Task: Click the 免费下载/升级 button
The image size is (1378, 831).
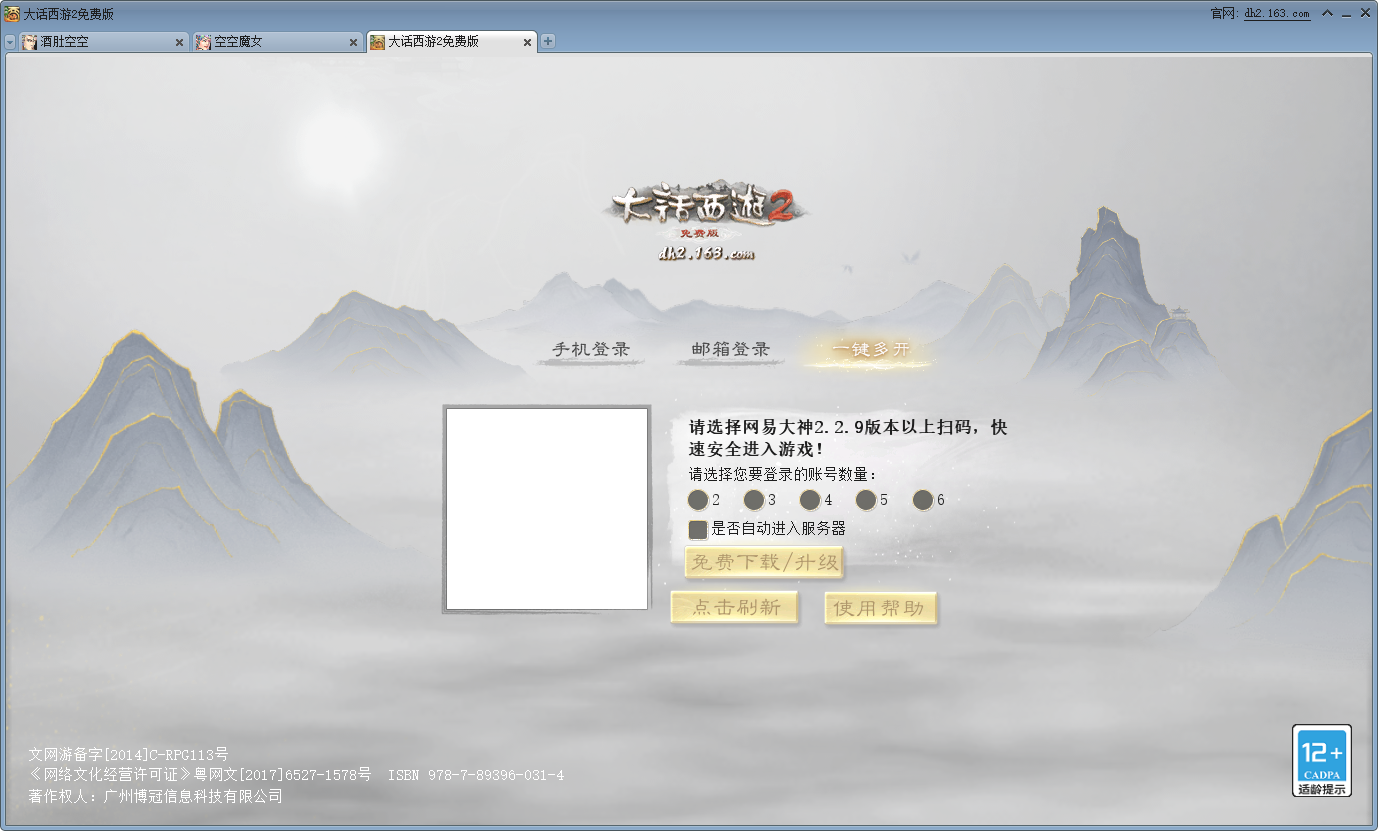Action: (765, 562)
